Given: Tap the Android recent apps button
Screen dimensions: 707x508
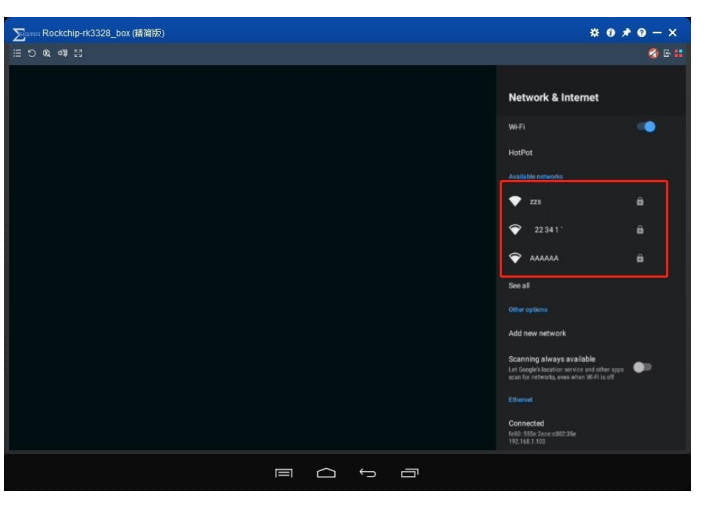Looking at the screenshot, I should (409, 473).
